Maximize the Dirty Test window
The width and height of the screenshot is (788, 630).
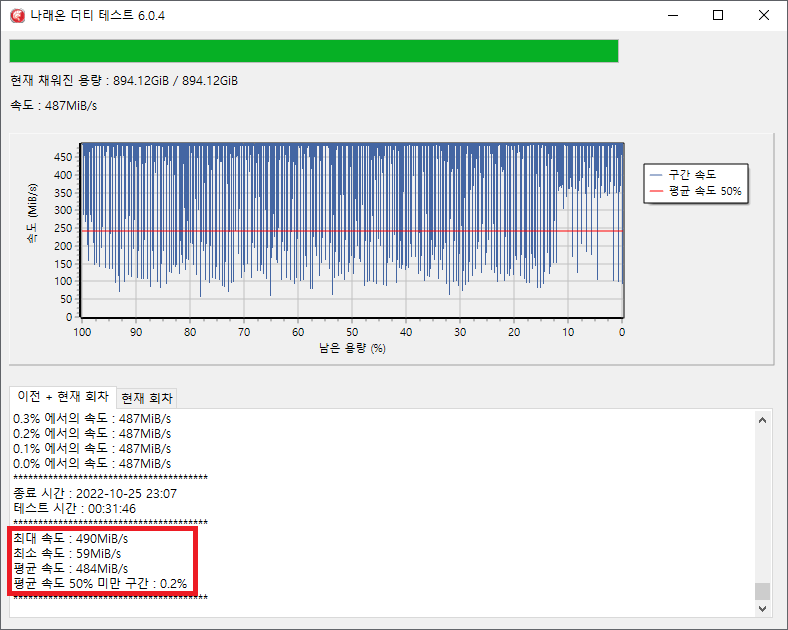coord(718,16)
